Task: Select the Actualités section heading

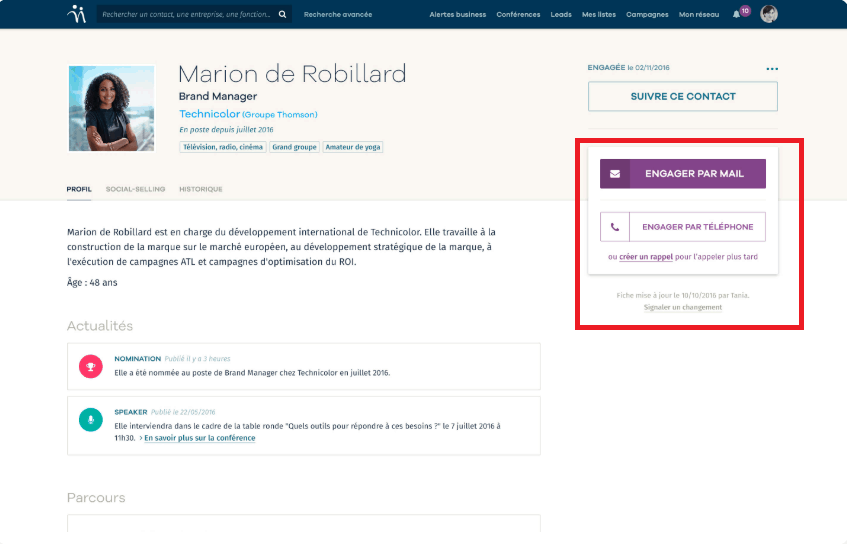Action: [x=100, y=326]
